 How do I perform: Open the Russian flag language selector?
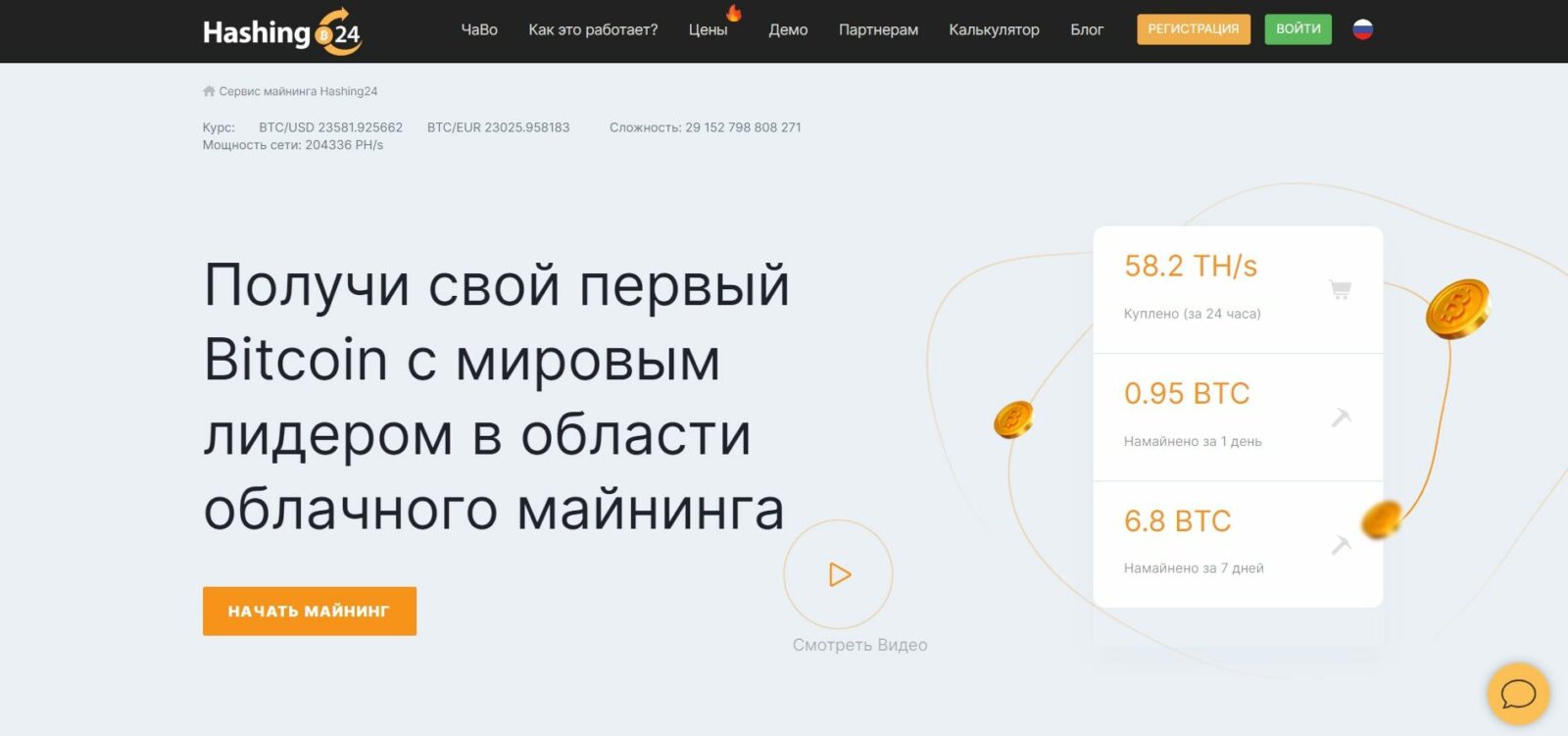click(1362, 29)
